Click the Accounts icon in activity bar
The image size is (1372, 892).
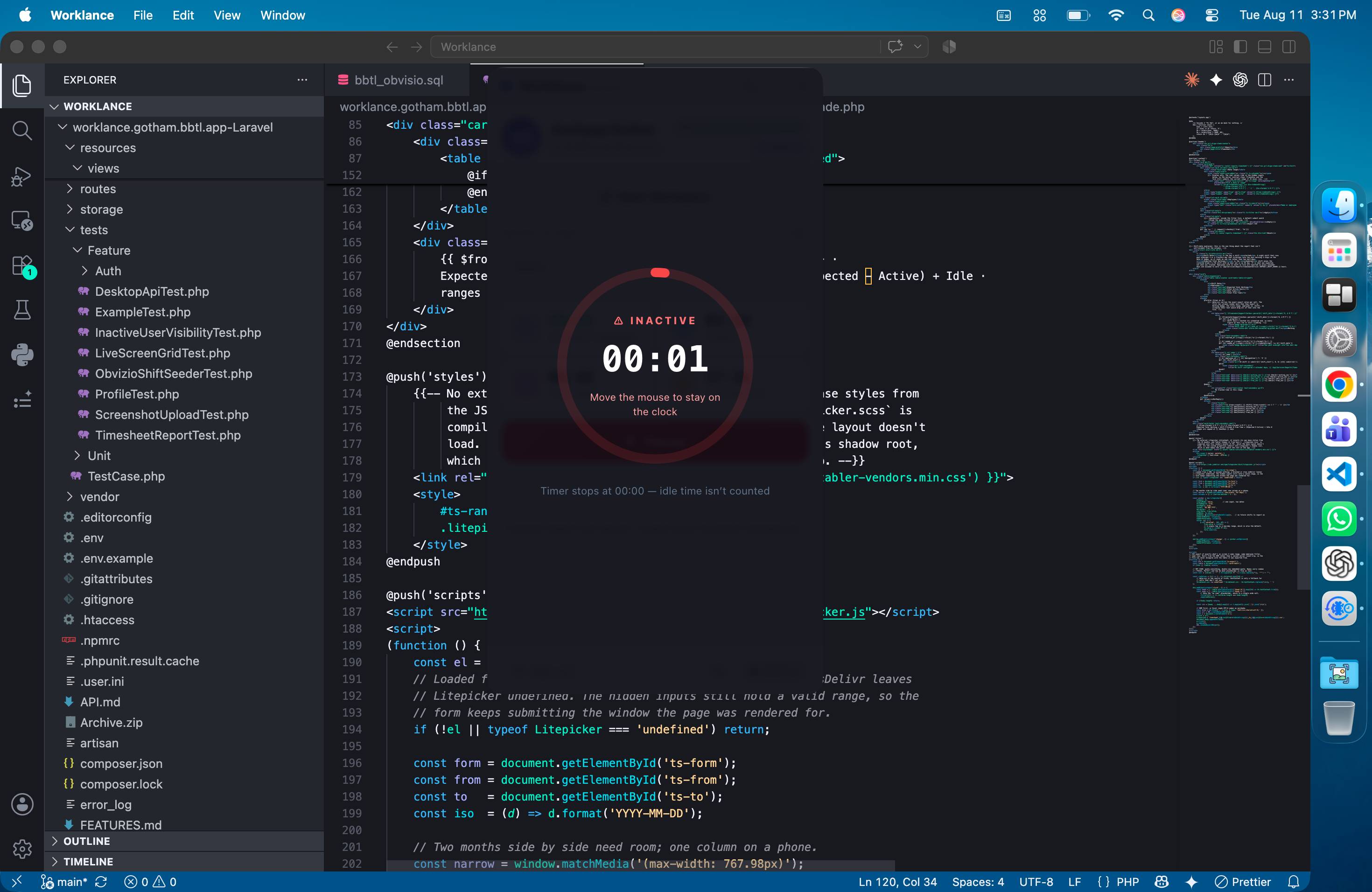click(22, 804)
